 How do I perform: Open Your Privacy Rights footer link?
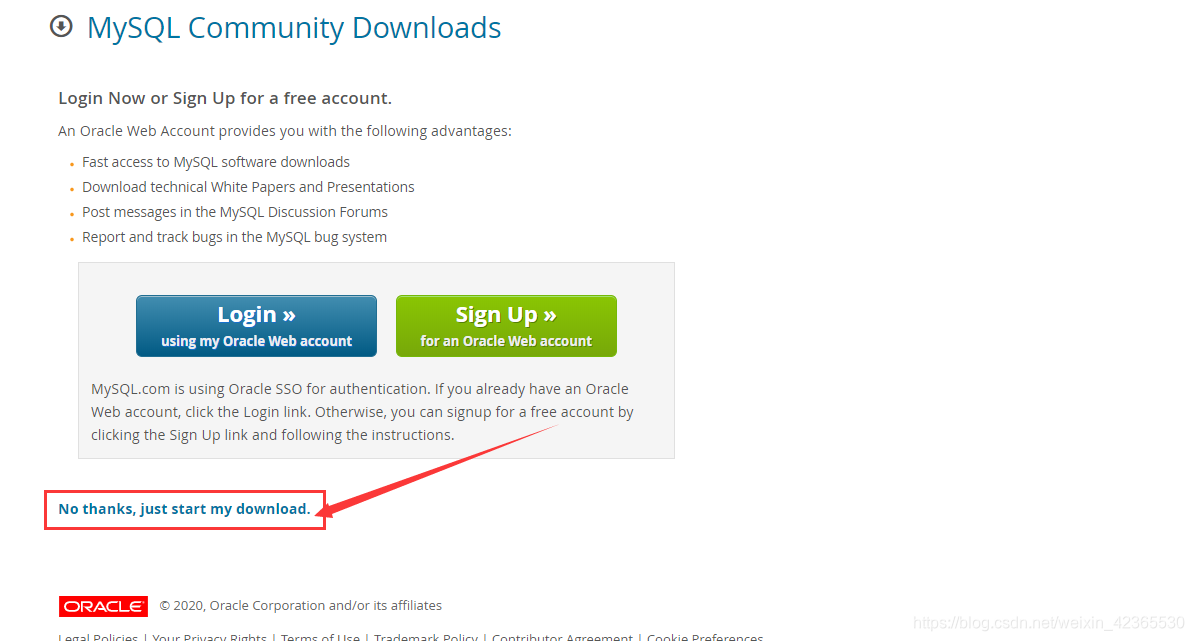click(209, 636)
